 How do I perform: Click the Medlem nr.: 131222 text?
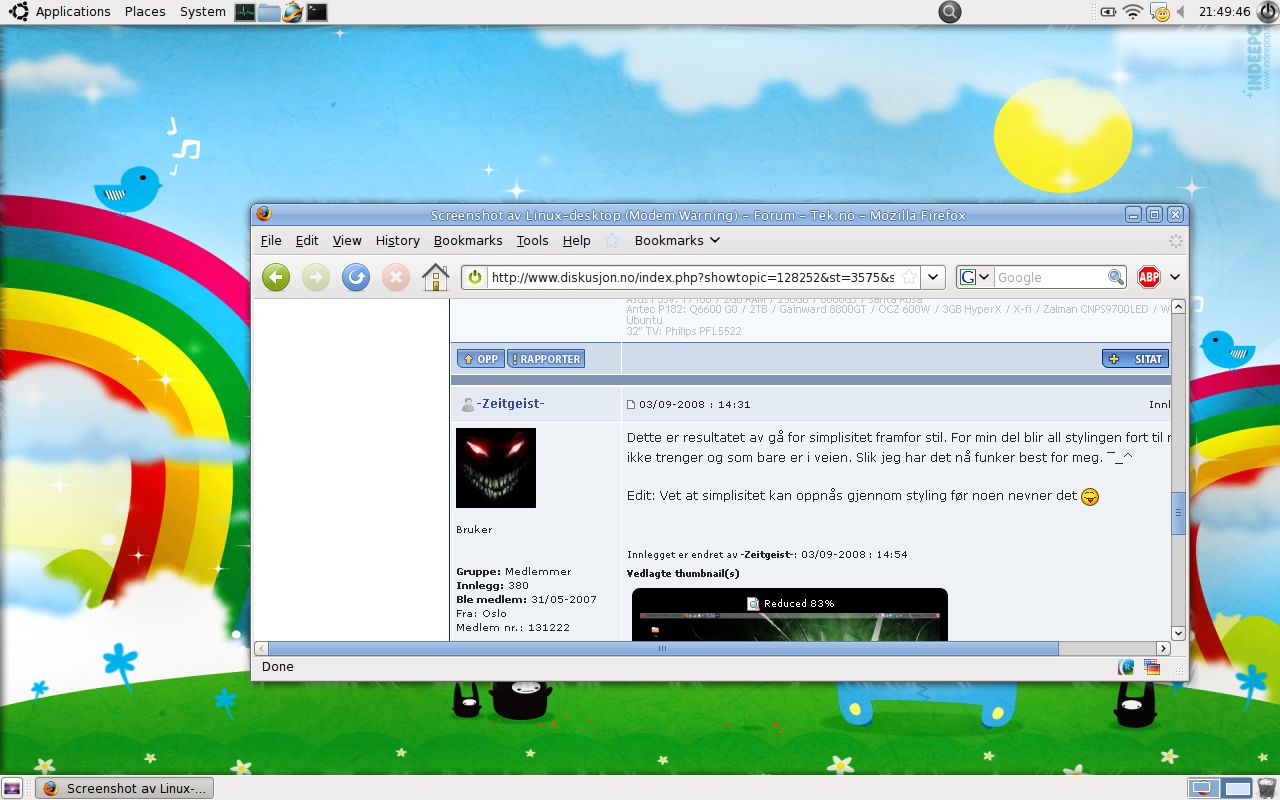pyautogui.click(x=513, y=627)
